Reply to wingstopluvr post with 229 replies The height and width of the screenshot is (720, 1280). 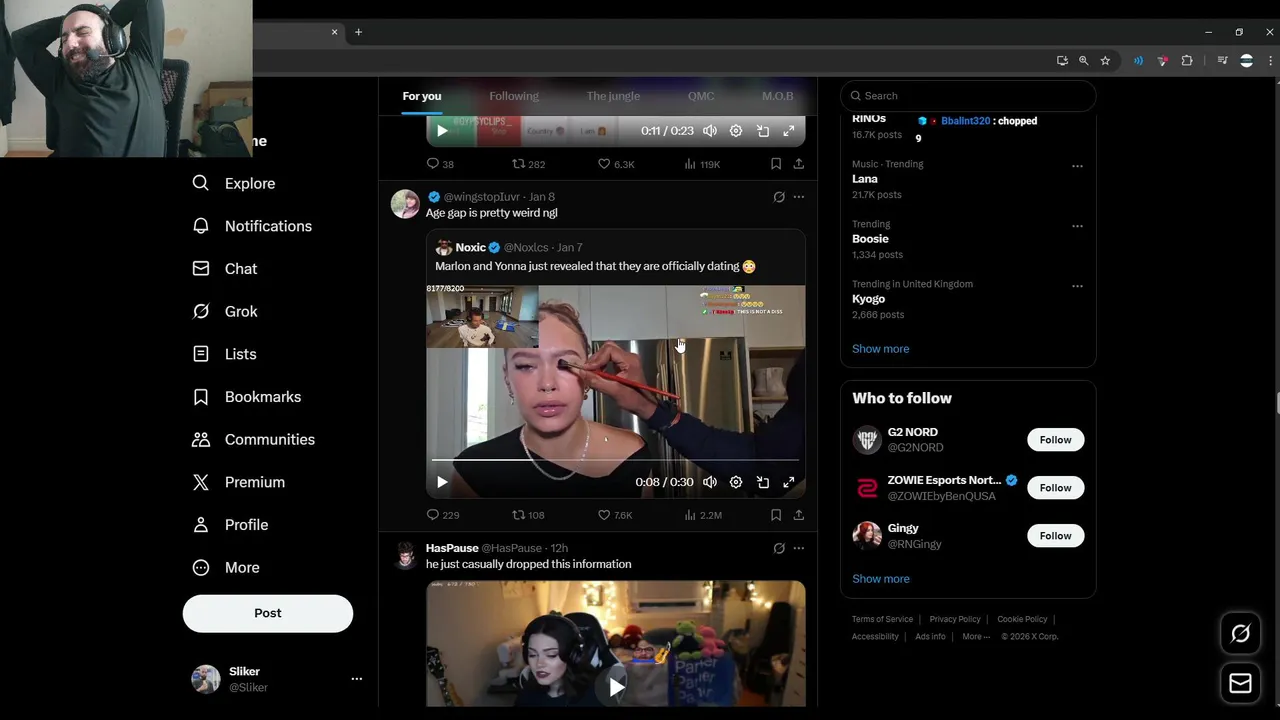click(442, 515)
